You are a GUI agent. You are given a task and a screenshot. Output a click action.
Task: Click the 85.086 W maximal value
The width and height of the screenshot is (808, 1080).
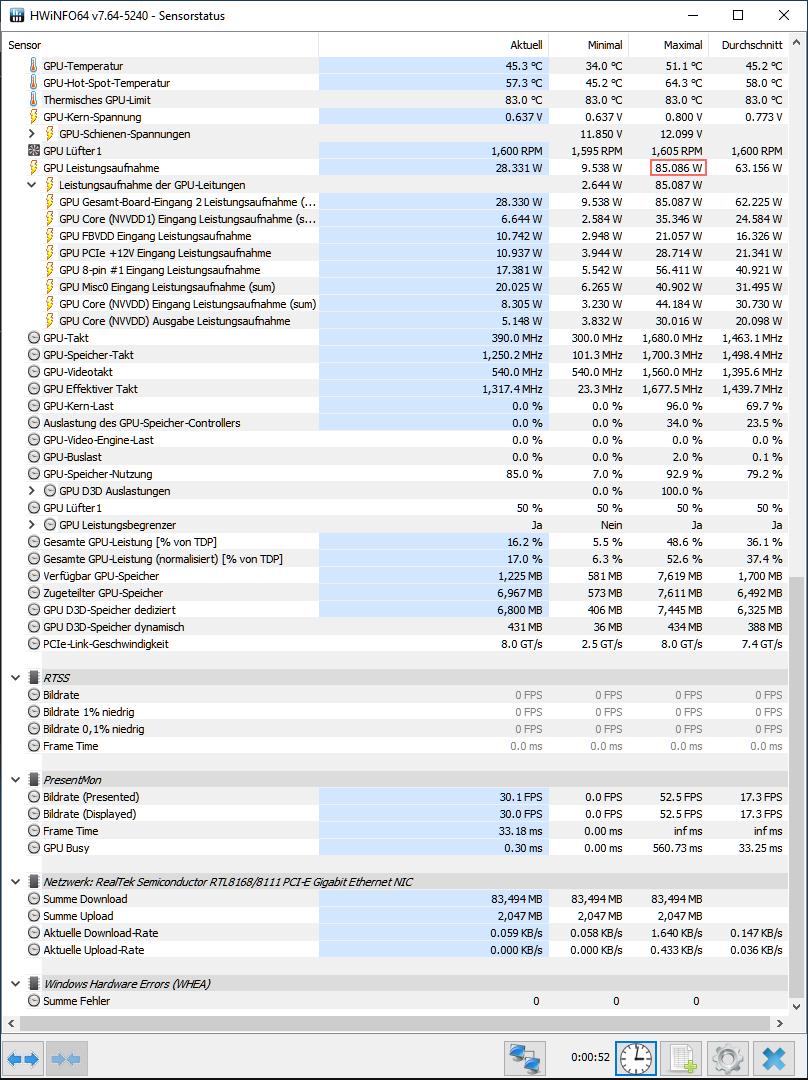tap(678, 168)
